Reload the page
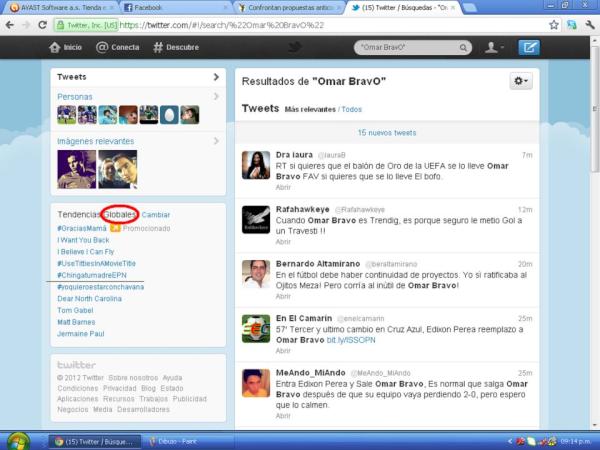600x450 pixels. tap(43, 25)
